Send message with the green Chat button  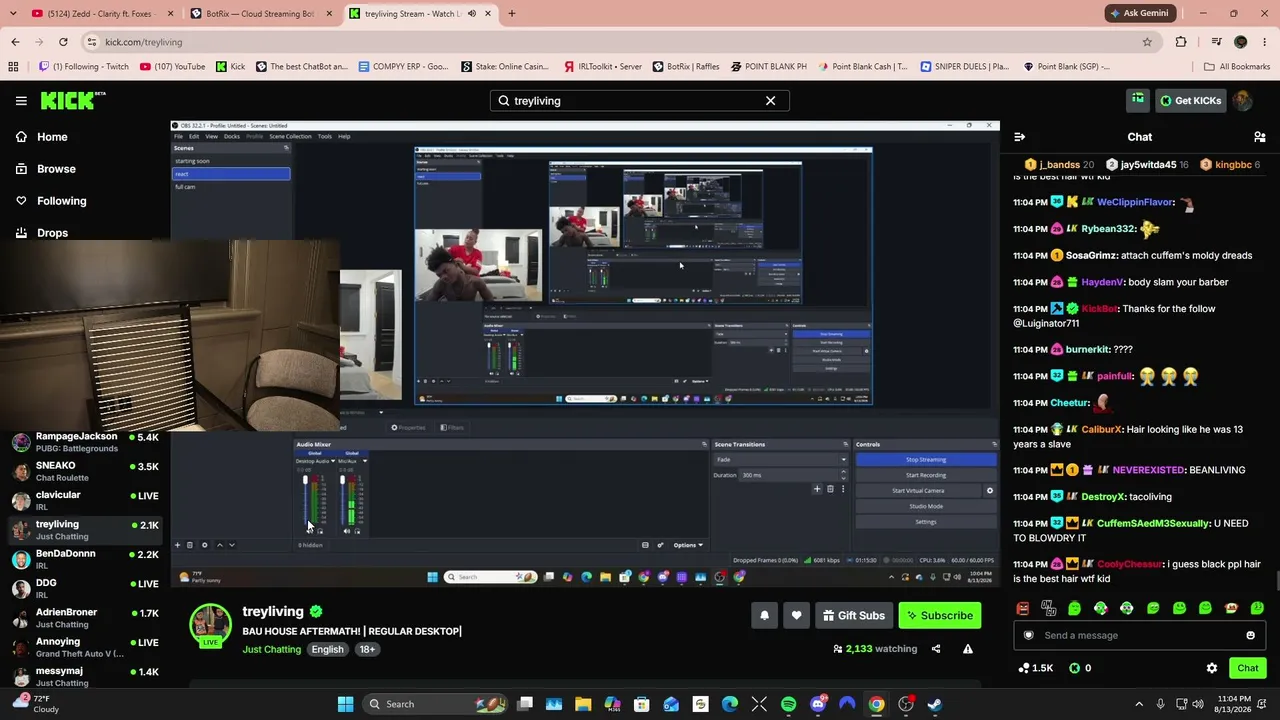coord(1247,668)
